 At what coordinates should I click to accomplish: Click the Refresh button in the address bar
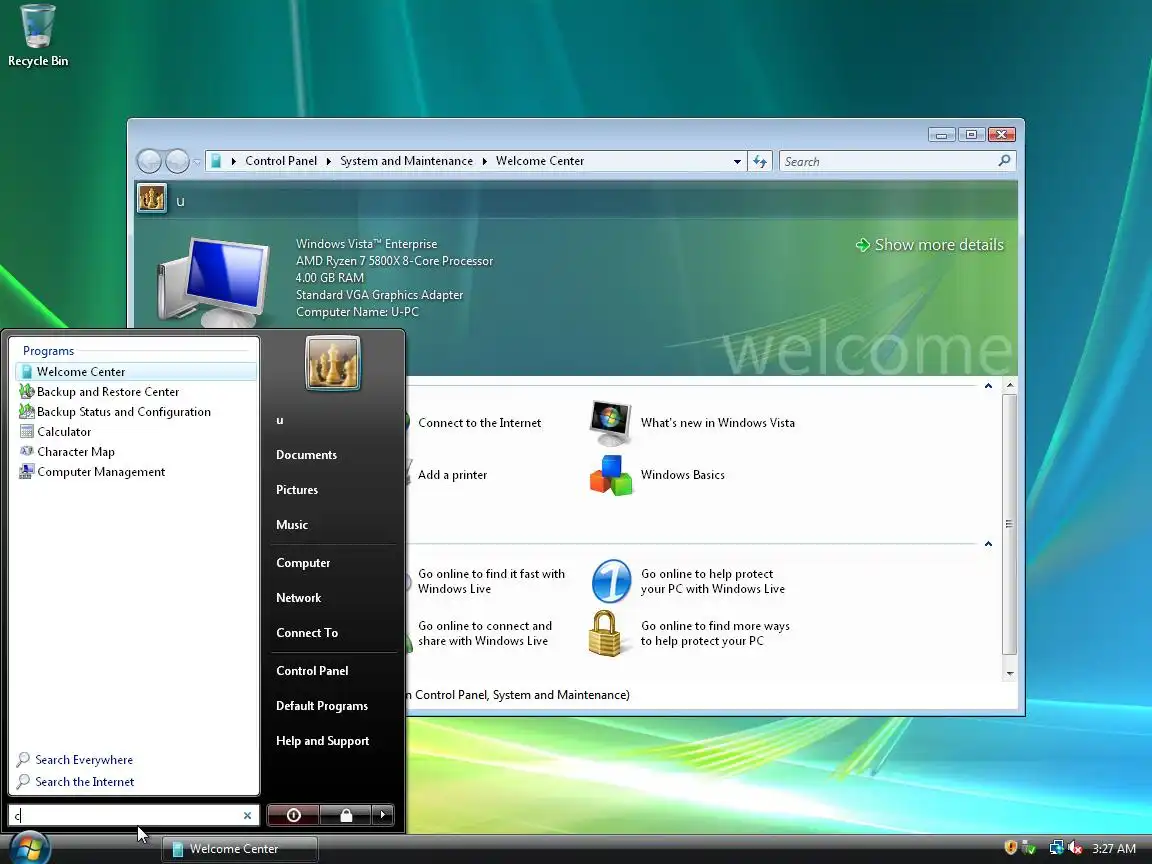click(760, 162)
